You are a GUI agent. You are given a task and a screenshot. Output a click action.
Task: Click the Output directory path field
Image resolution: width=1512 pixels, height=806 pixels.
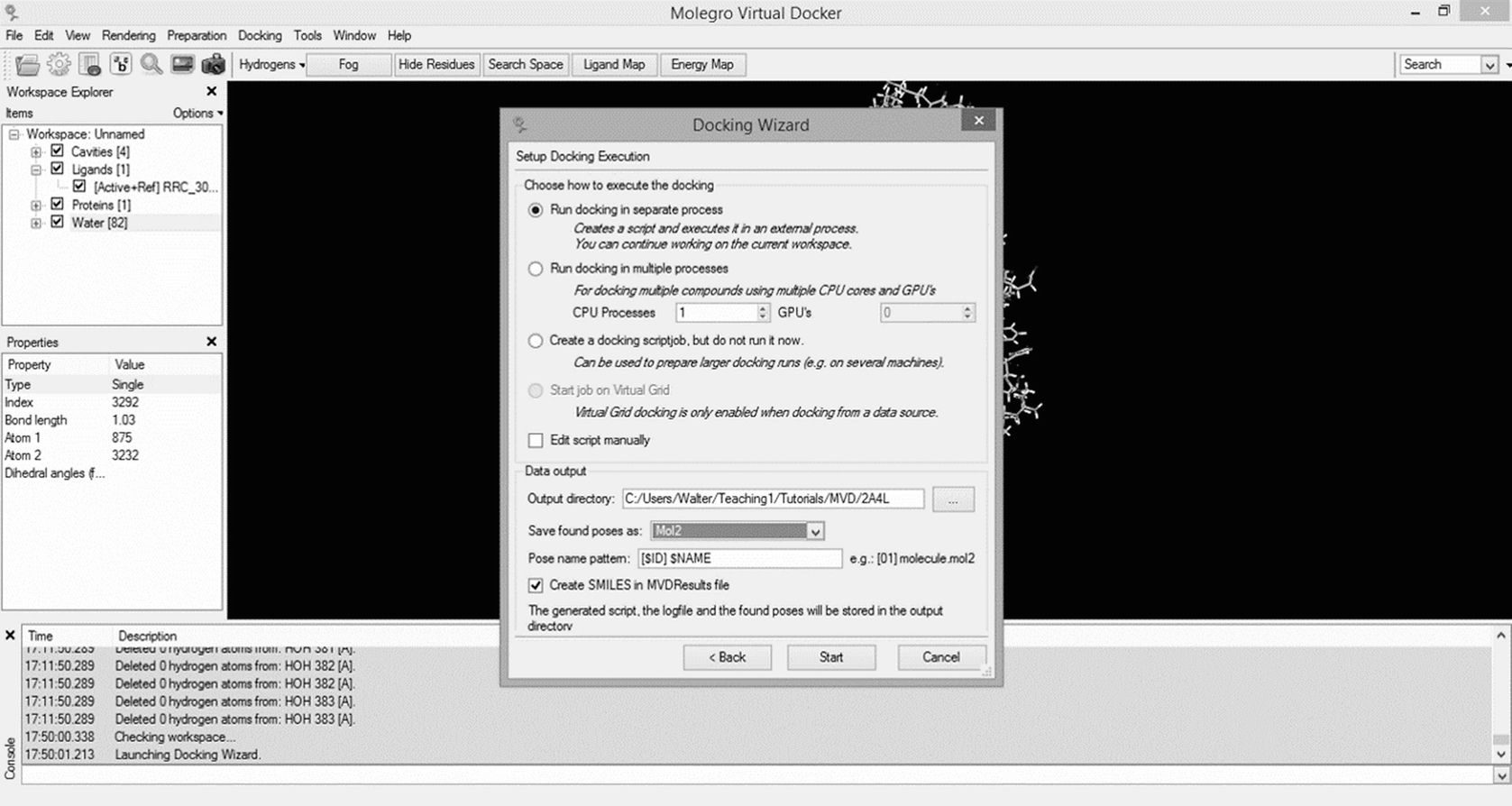(x=773, y=499)
